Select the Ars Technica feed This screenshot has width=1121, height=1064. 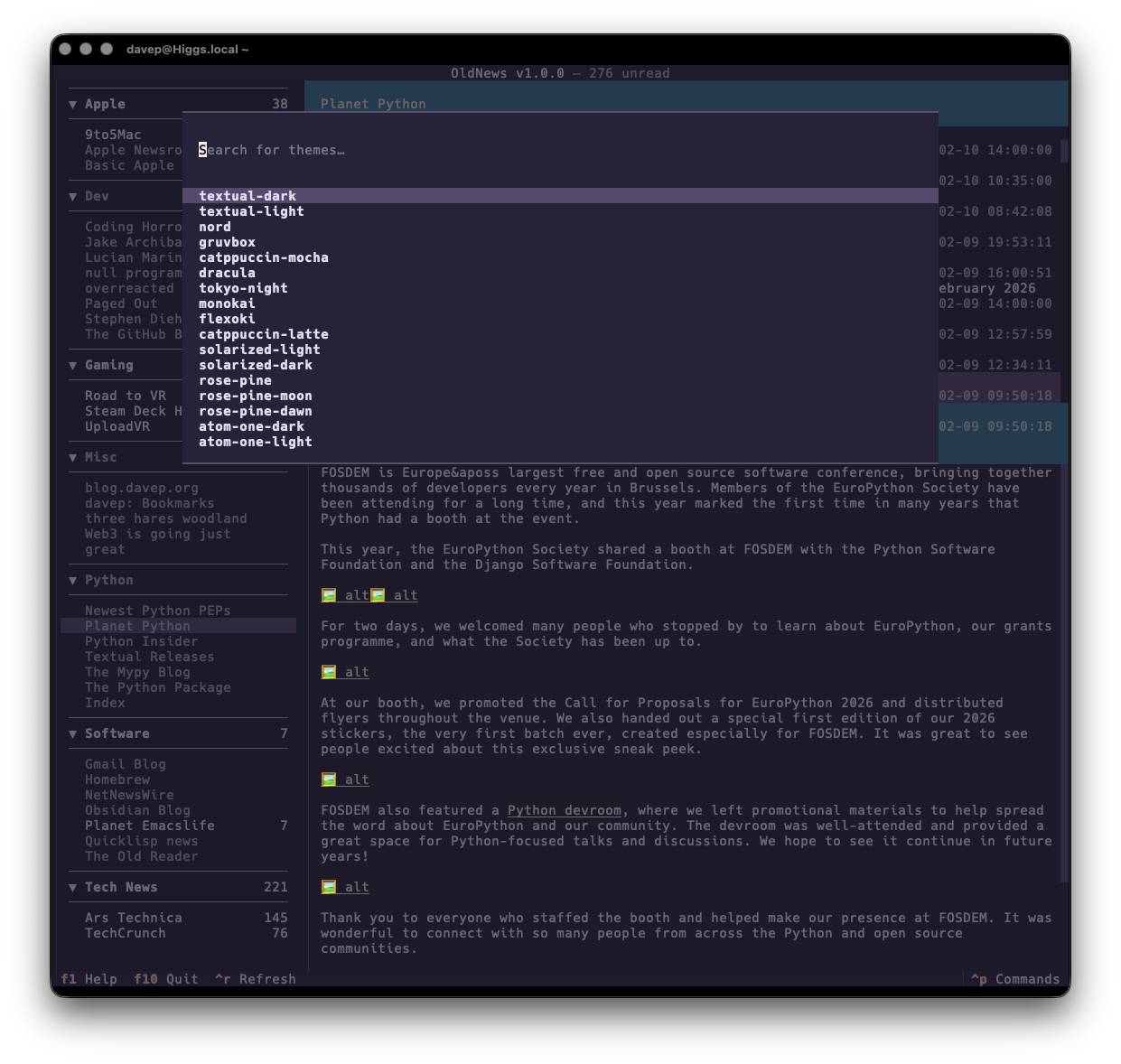[133, 917]
